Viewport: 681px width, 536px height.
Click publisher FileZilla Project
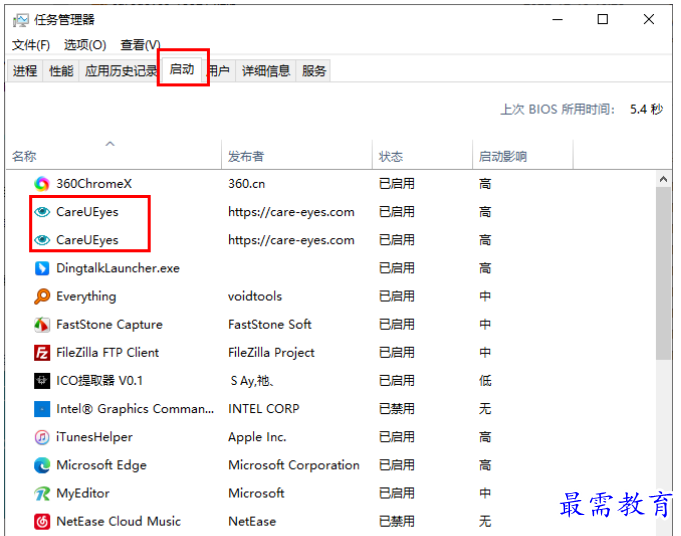tap(271, 353)
